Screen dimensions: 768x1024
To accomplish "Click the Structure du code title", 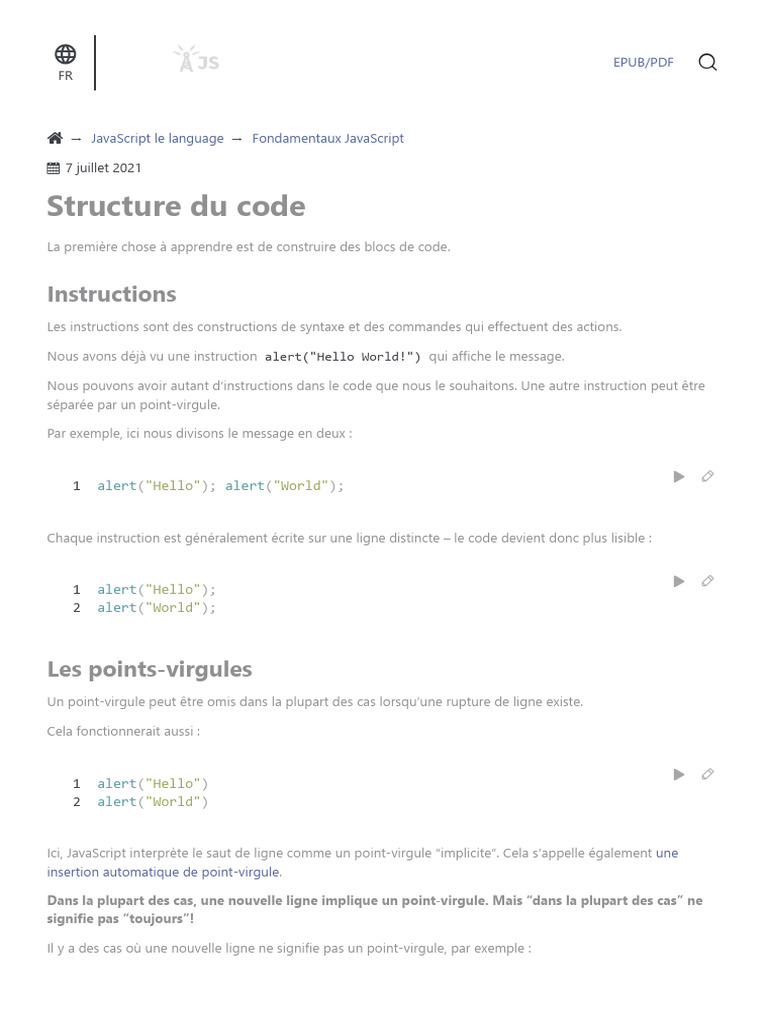I will coord(176,206).
